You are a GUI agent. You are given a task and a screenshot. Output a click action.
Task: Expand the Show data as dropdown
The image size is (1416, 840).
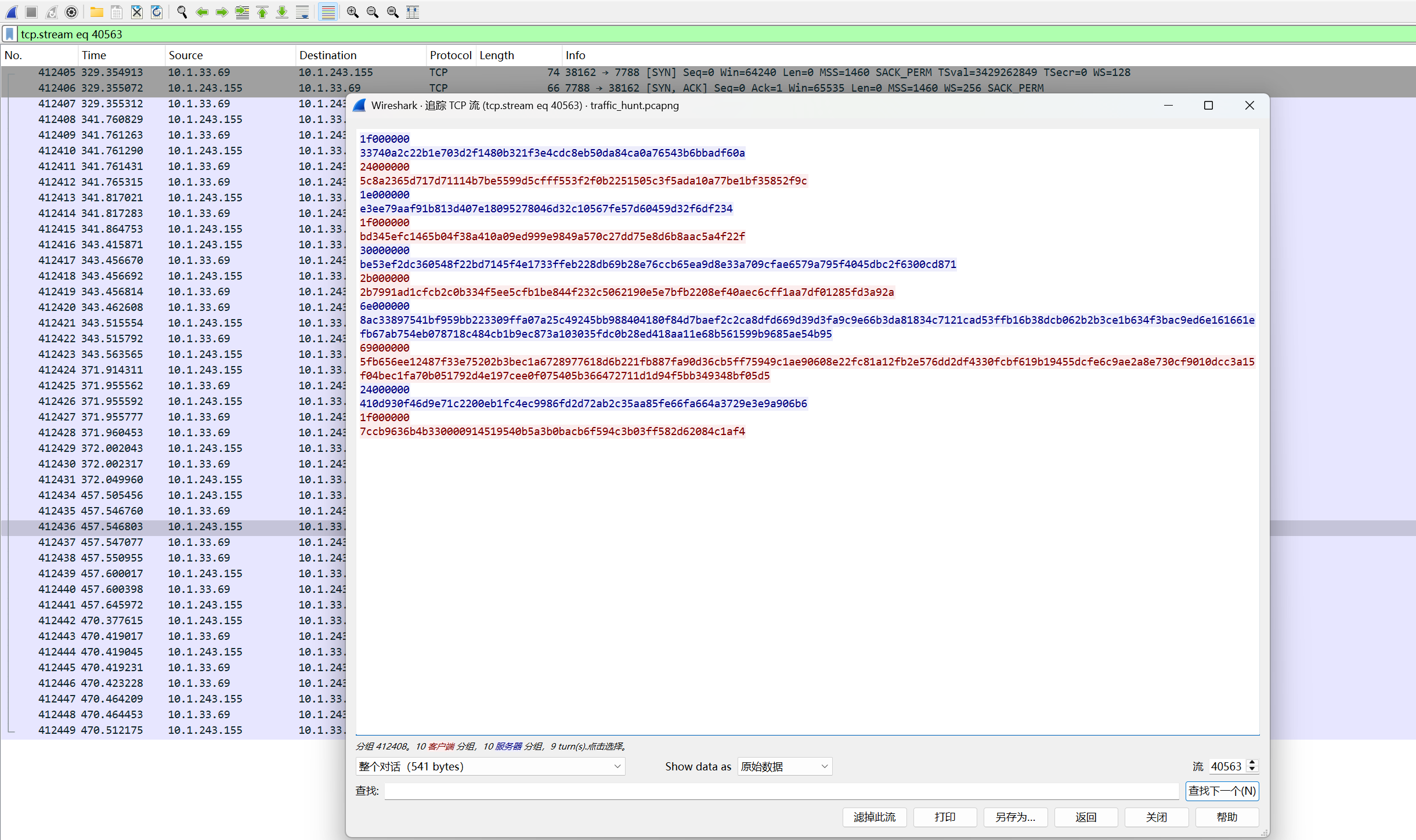[x=785, y=766]
